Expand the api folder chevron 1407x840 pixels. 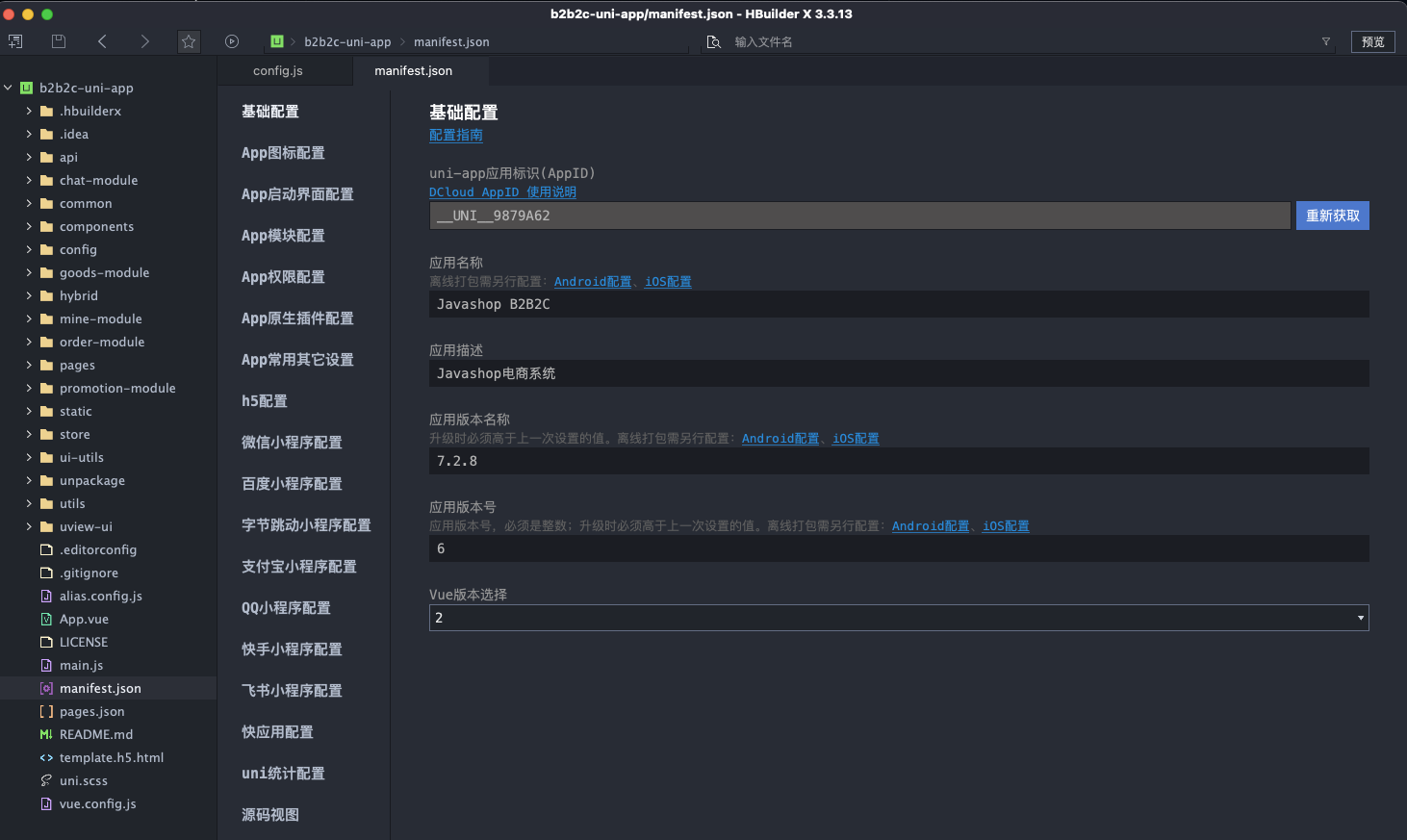pos(29,157)
